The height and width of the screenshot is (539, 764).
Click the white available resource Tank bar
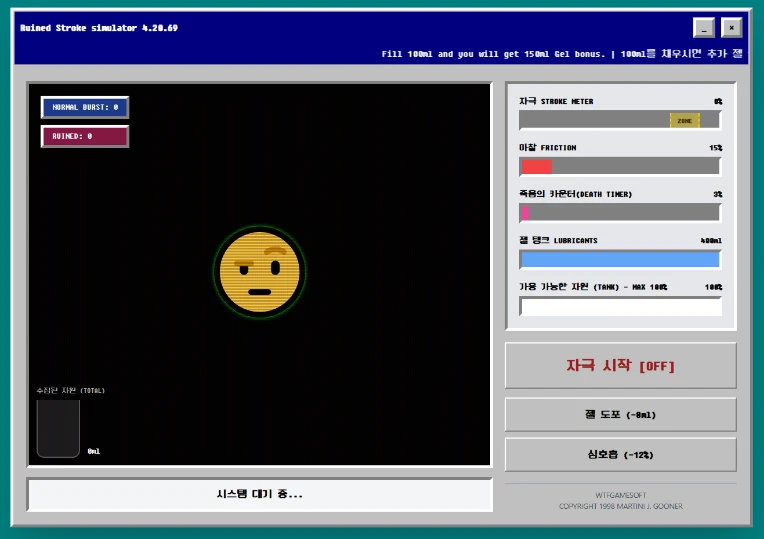[620, 306]
